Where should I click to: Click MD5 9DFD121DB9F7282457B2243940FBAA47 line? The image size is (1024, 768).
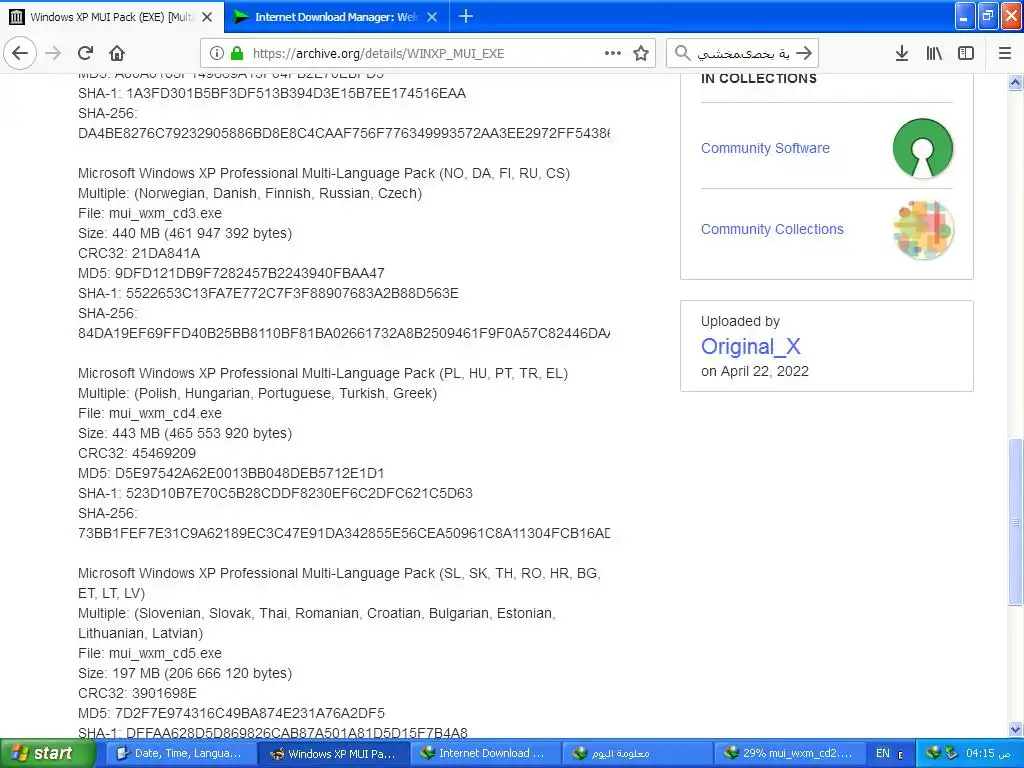click(x=231, y=273)
